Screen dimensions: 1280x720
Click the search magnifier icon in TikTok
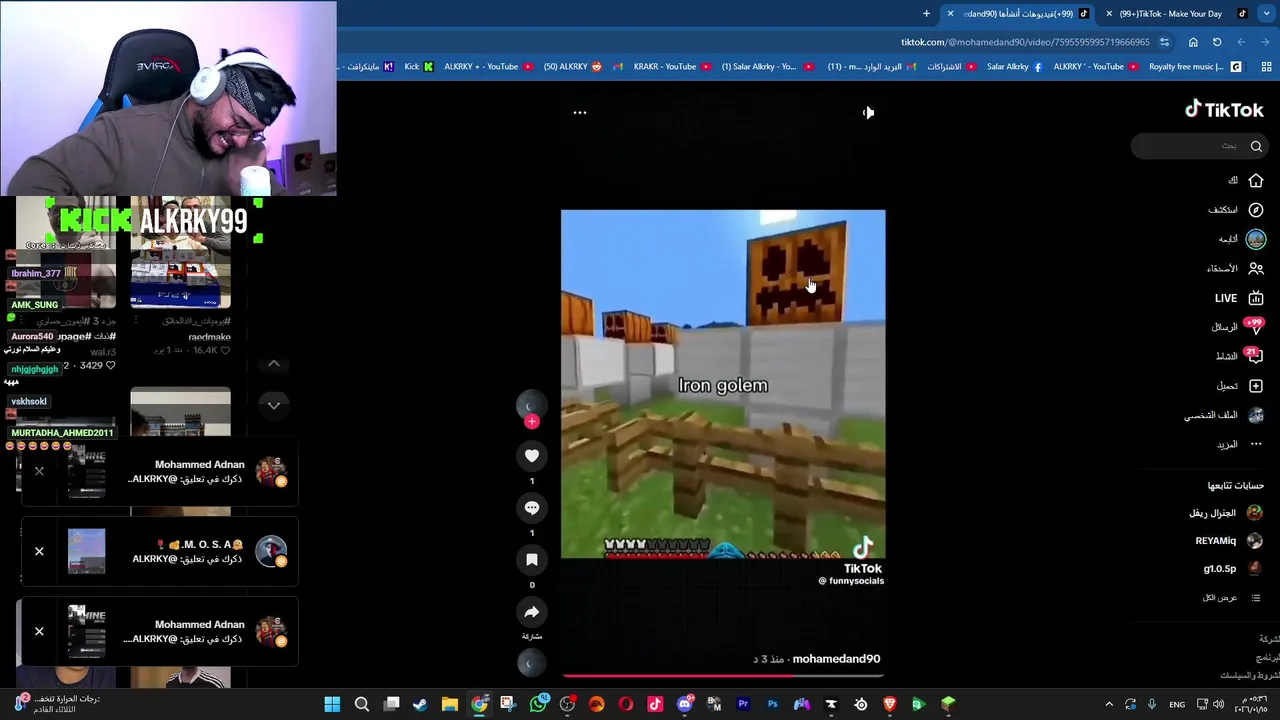[1256, 146]
